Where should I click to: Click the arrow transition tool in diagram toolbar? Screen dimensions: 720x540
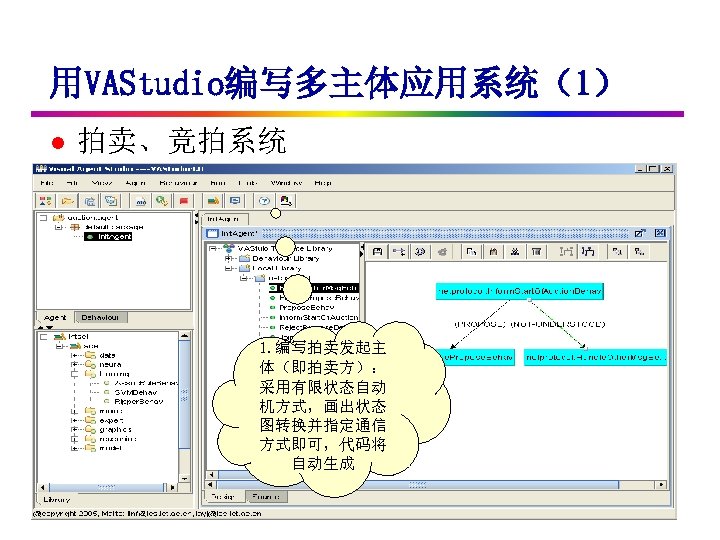(x=399, y=252)
